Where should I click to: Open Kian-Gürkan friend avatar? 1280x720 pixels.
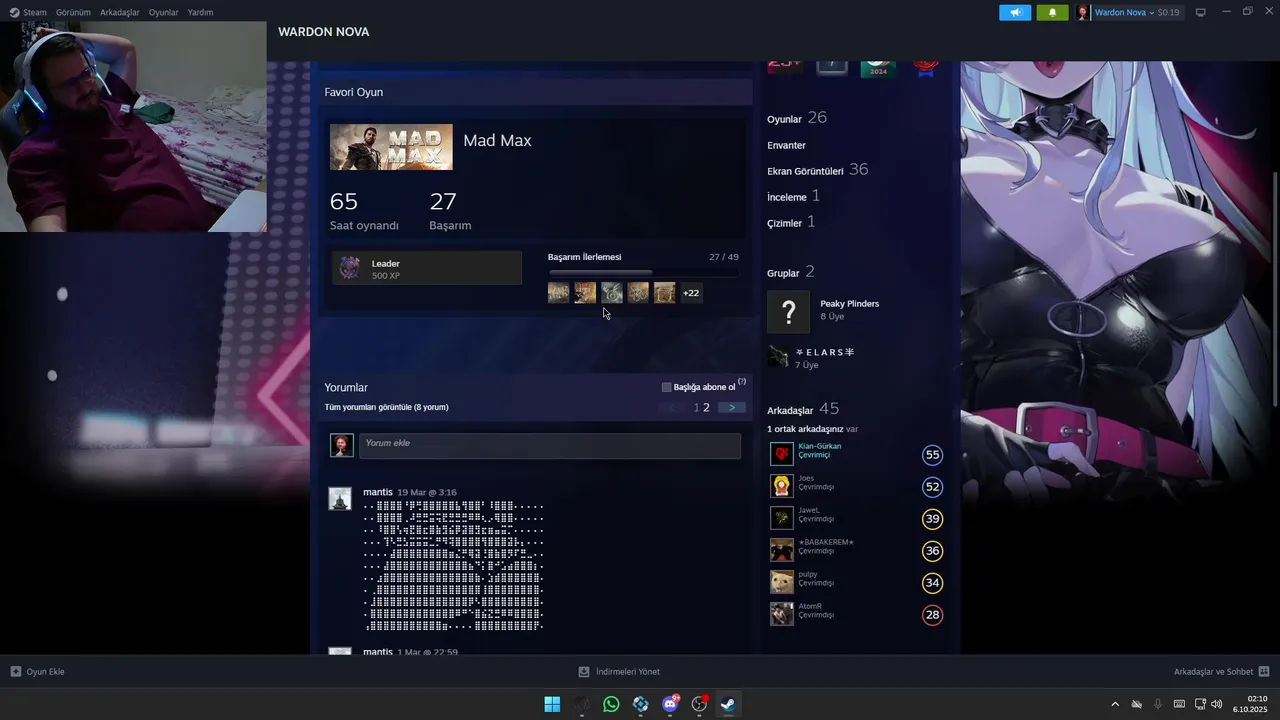click(782, 454)
